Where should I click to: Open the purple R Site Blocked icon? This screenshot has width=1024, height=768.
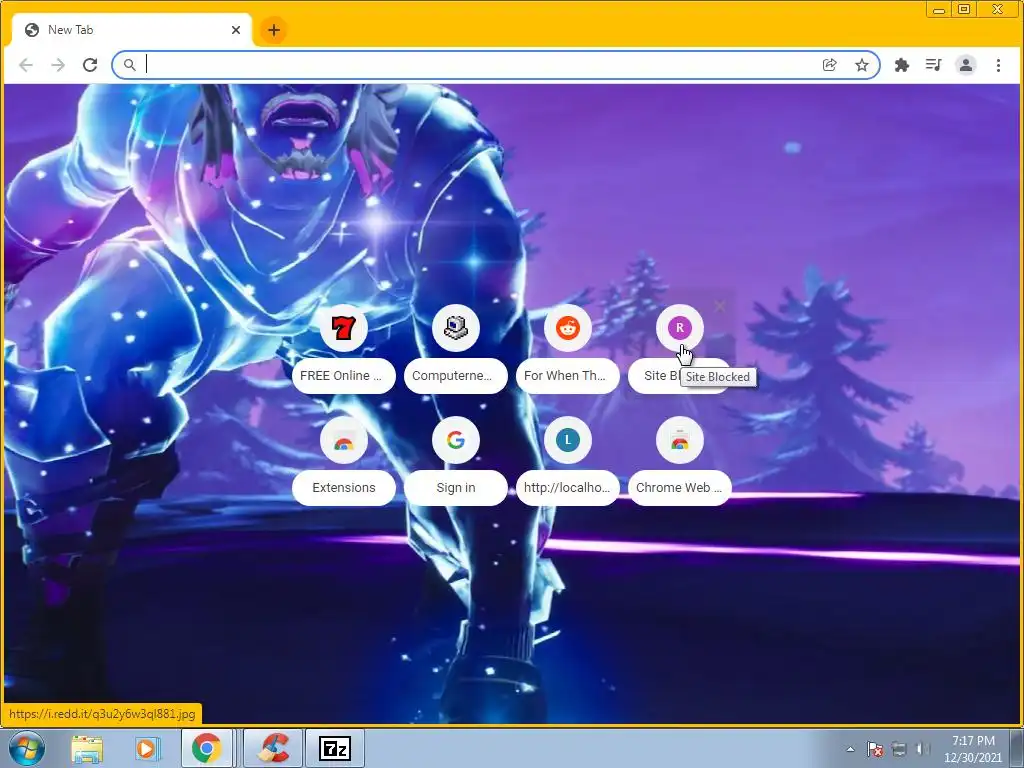[680, 328]
